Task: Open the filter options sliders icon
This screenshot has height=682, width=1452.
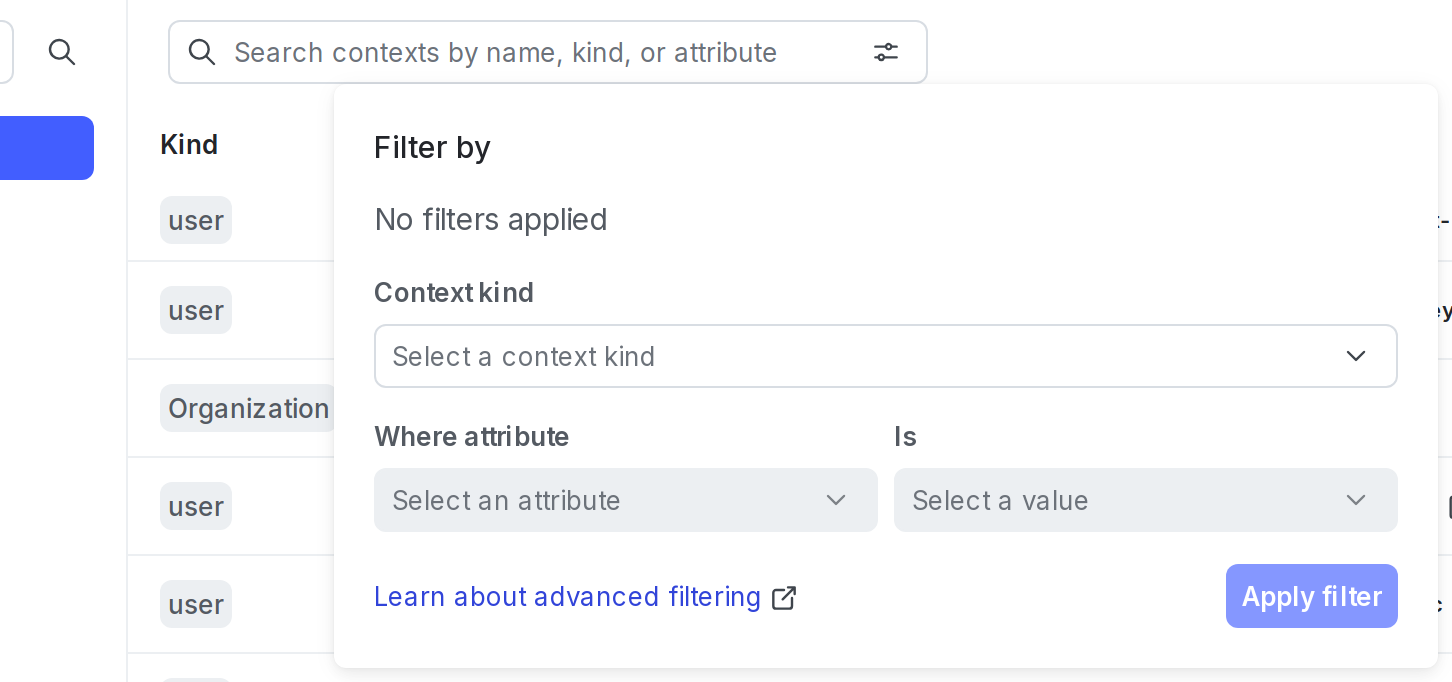Action: 886,52
